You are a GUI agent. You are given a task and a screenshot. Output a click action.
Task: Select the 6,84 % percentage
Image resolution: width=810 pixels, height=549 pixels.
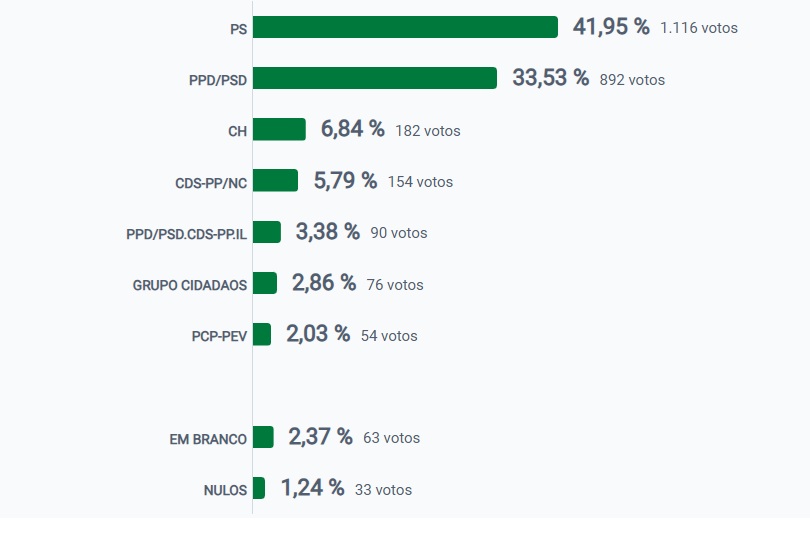click(352, 129)
